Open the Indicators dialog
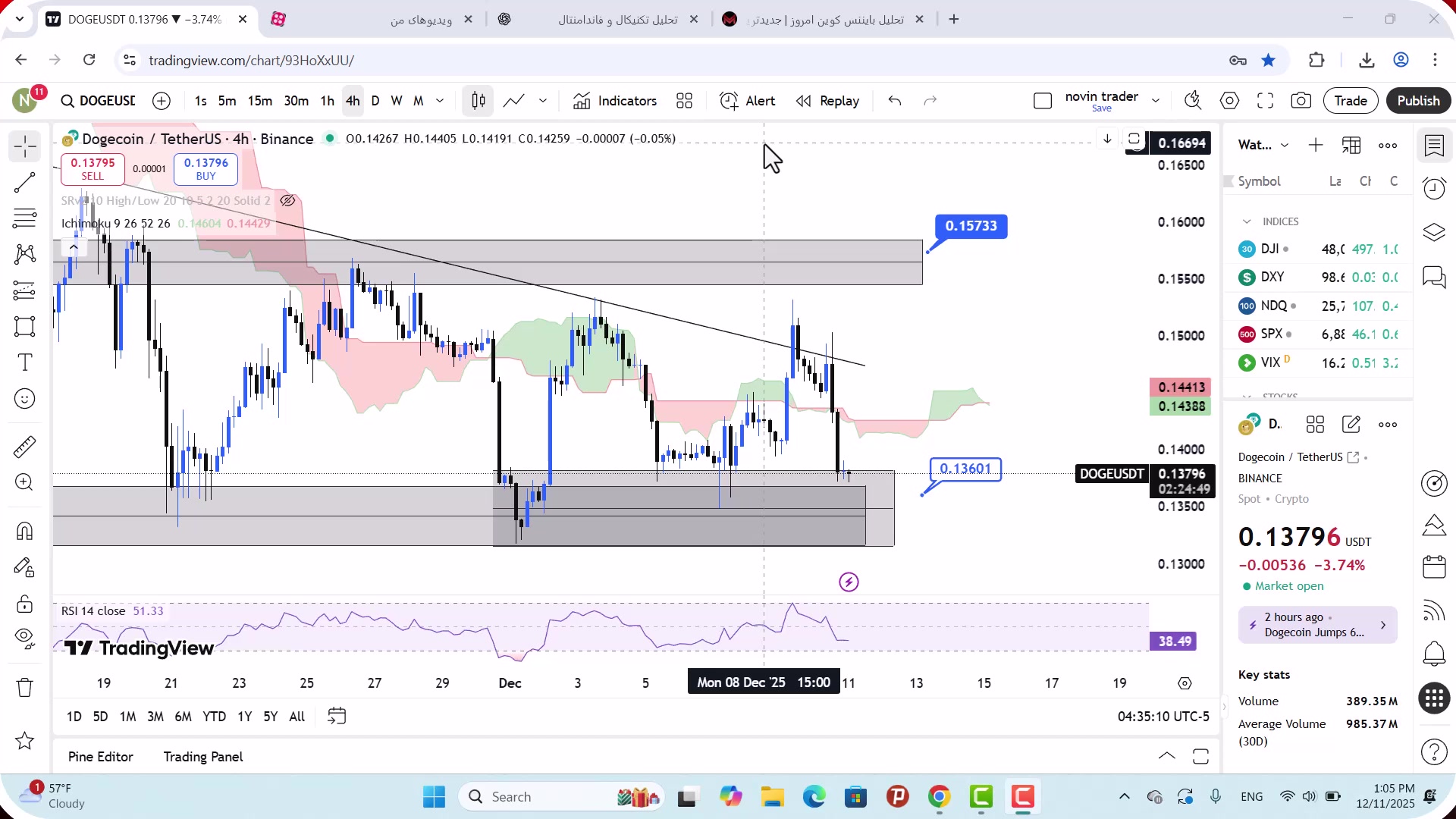1456x819 pixels. (x=614, y=101)
